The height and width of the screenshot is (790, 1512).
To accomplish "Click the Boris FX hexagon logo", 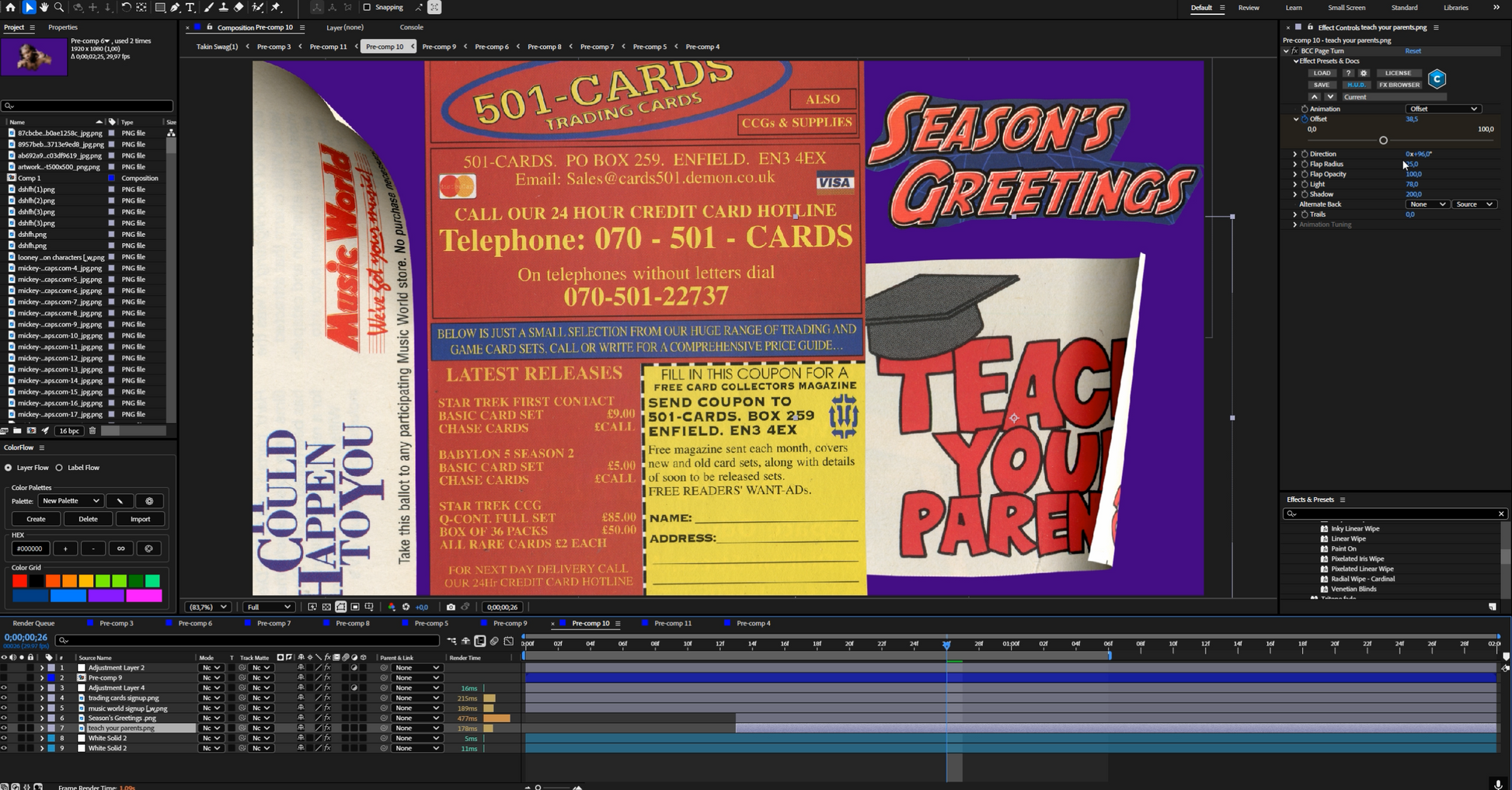I will coord(1437,78).
